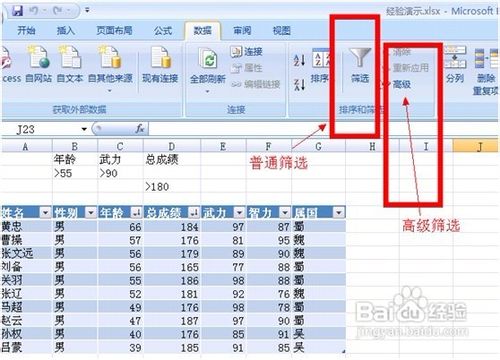Click the Undo arrow icon
Screen dimensions: 500x360
coord(34,11)
